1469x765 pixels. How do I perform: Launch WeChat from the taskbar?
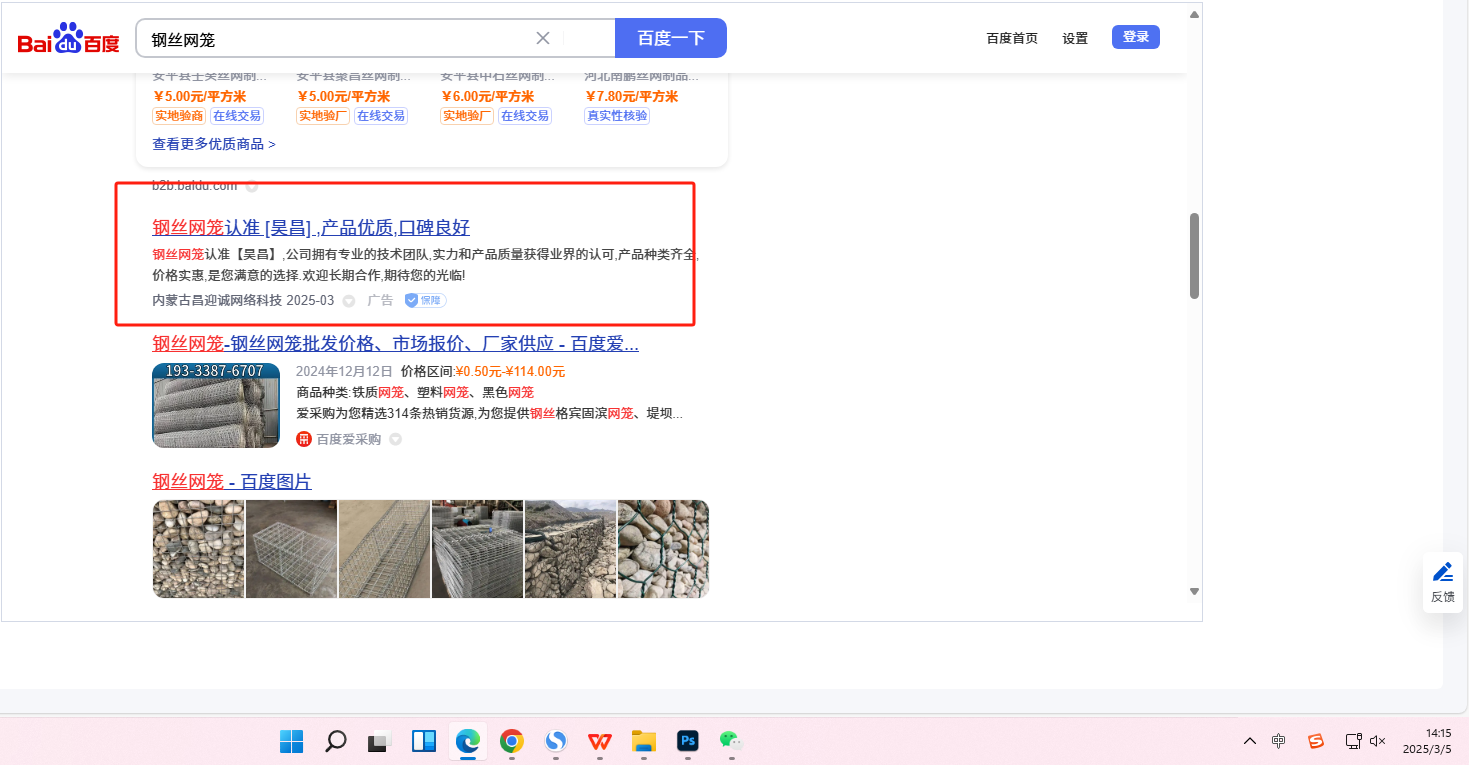(x=731, y=741)
